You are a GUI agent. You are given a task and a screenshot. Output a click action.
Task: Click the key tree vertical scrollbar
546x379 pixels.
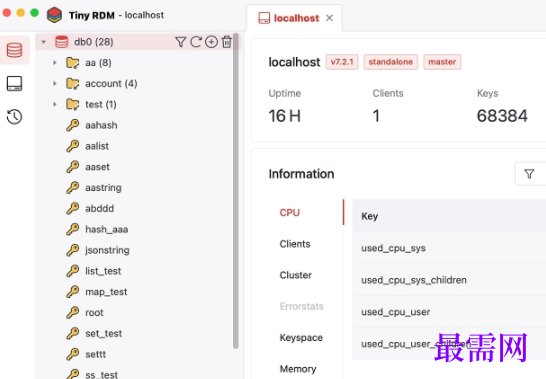pos(236,191)
